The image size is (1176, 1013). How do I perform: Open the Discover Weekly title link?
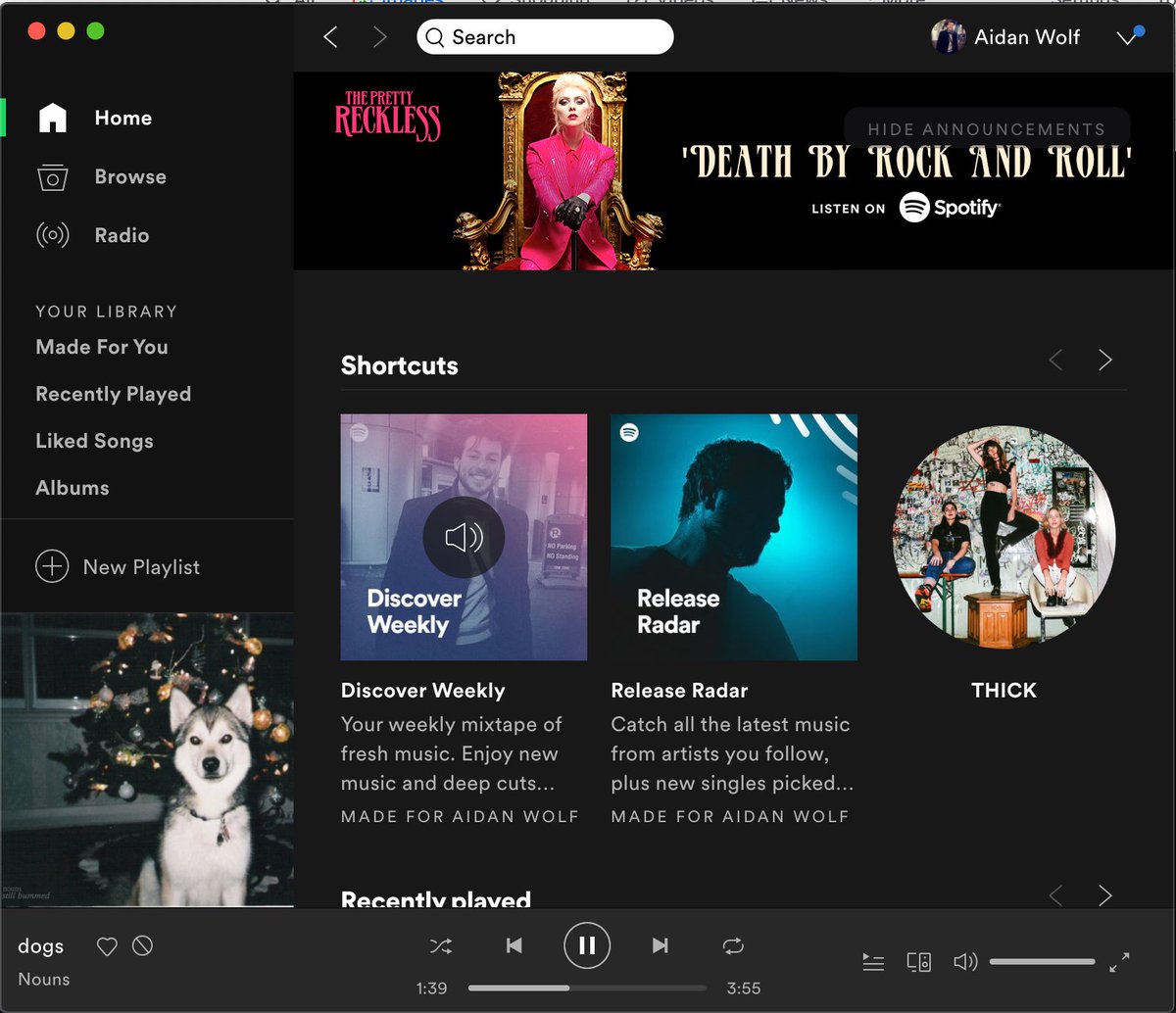coord(422,691)
